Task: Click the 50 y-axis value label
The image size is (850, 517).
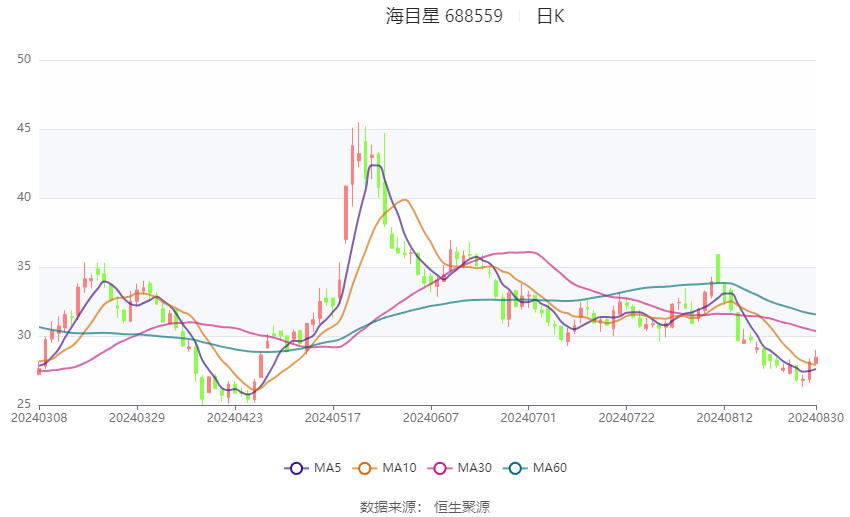Action: pos(24,59)
